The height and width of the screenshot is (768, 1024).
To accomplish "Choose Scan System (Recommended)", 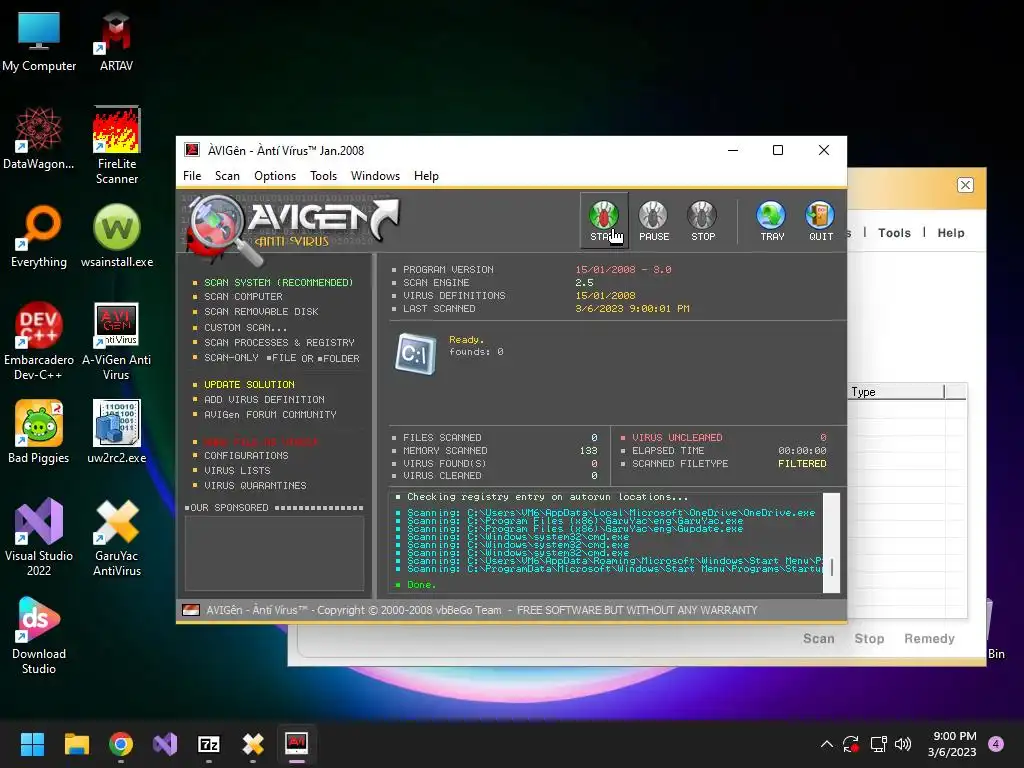I will point(278,282).
